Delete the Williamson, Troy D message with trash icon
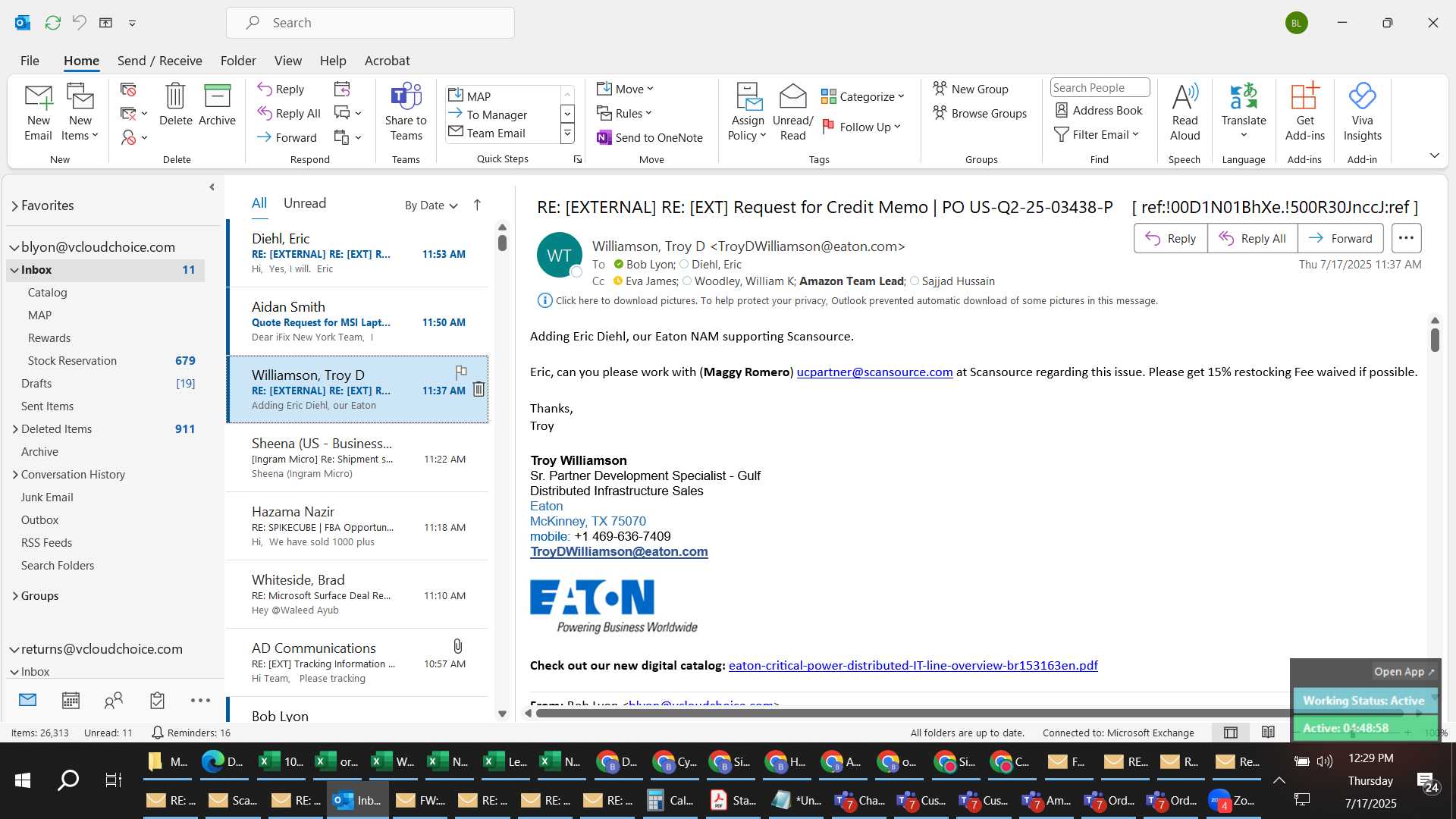 pyautogui.click(x=479, y=389)
